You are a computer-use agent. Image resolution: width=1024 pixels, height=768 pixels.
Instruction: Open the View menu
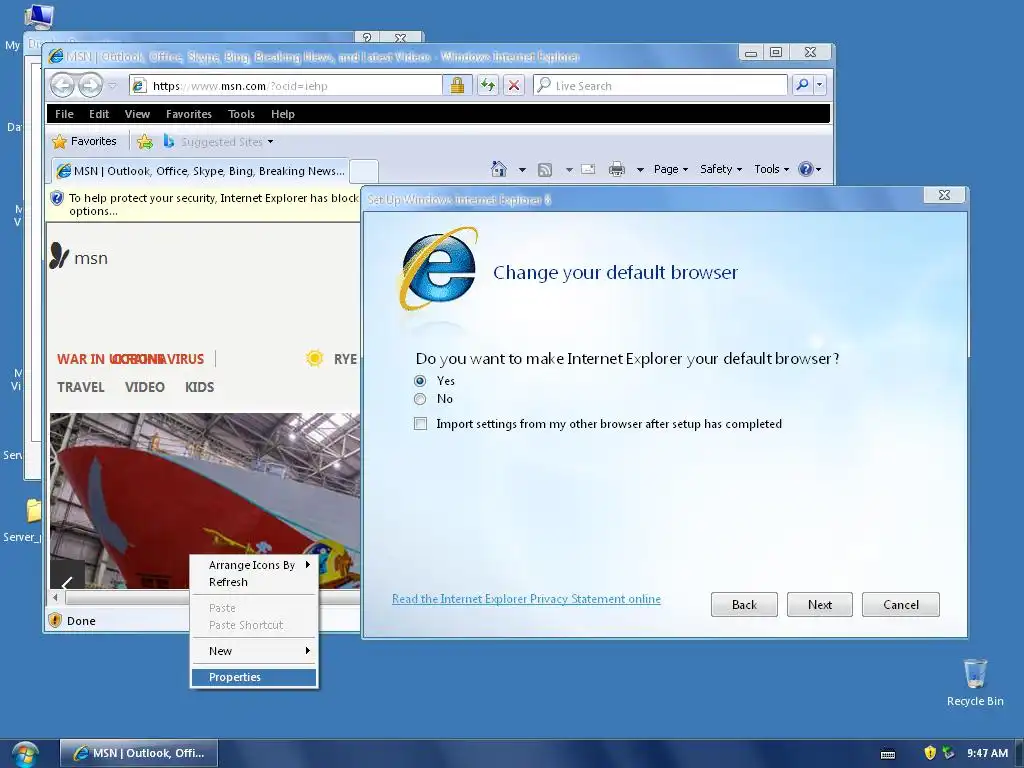[137, 114]
